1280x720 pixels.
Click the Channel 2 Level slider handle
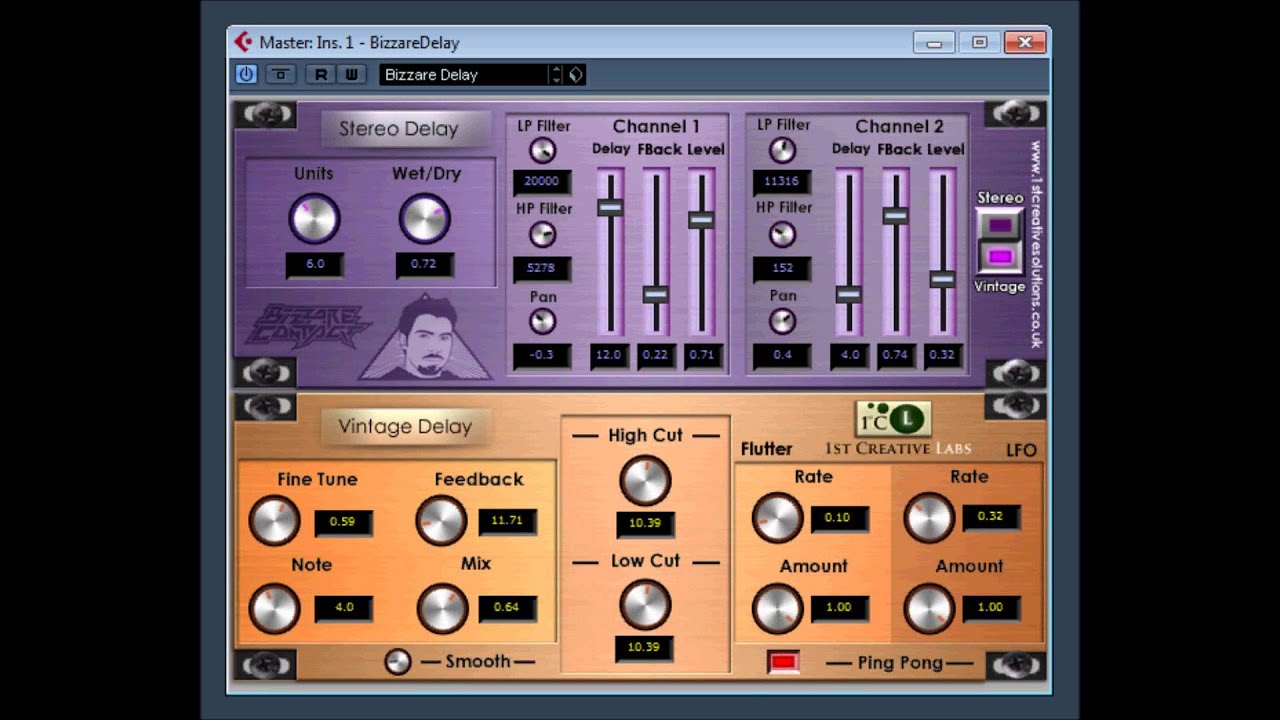pos(942,279)
